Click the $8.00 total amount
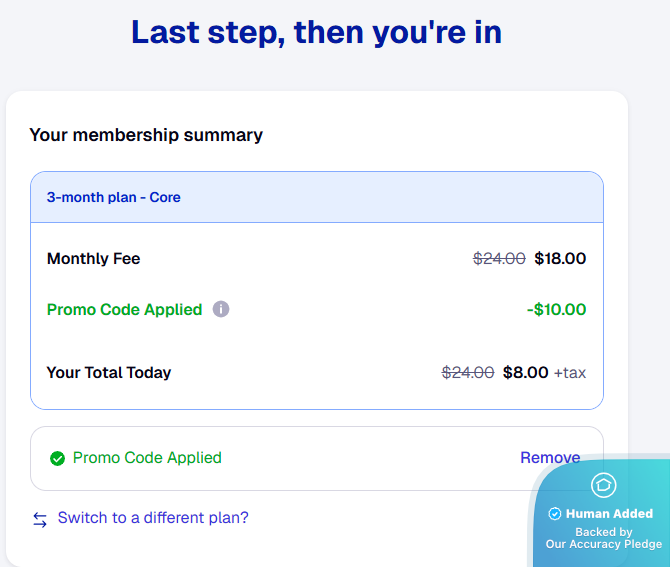670x567 pixels. pos(525,373)
